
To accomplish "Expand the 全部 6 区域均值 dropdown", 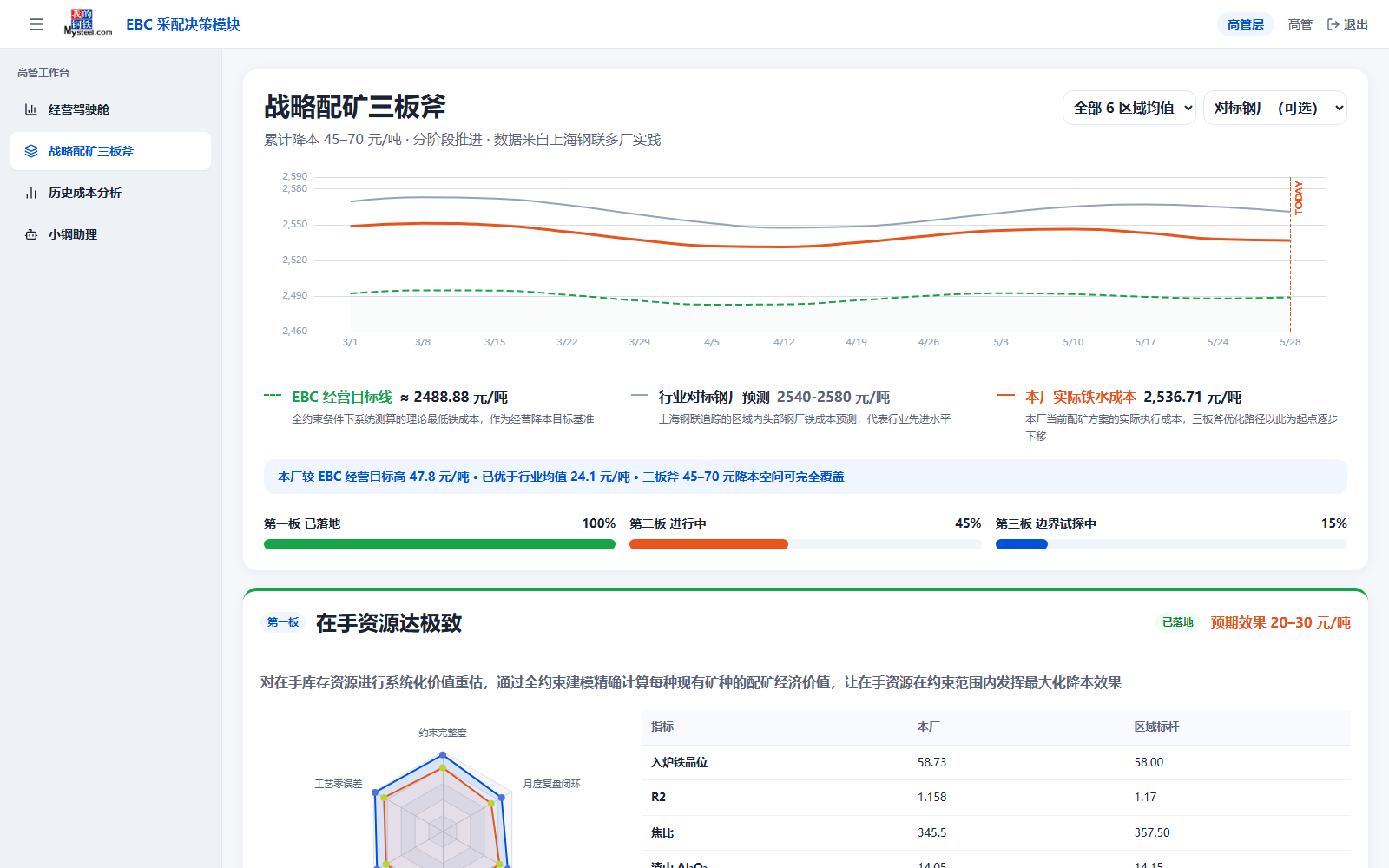I will coord(1129,108).
